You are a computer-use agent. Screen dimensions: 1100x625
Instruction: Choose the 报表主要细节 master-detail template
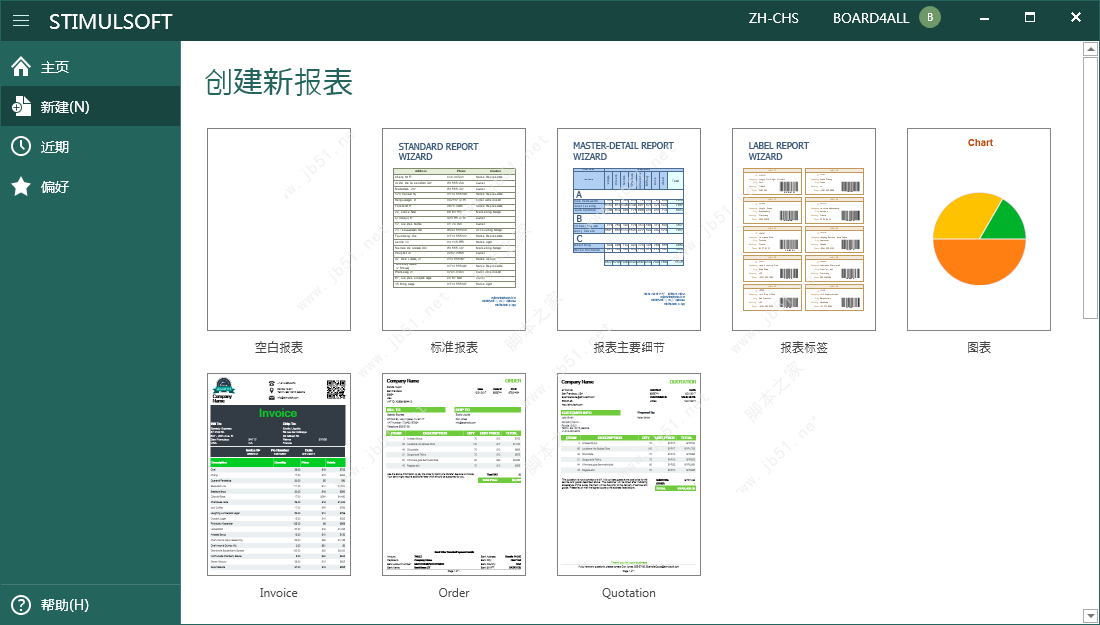coord(628,229)
